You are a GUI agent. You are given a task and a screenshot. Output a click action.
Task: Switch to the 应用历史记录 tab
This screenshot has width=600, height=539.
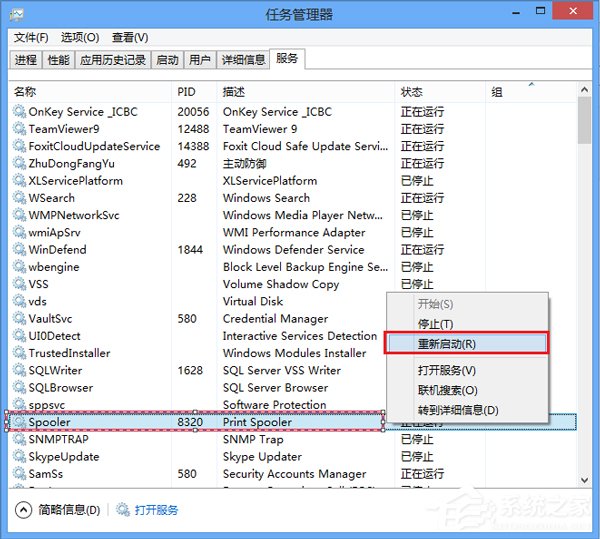[x=113, y=60]
